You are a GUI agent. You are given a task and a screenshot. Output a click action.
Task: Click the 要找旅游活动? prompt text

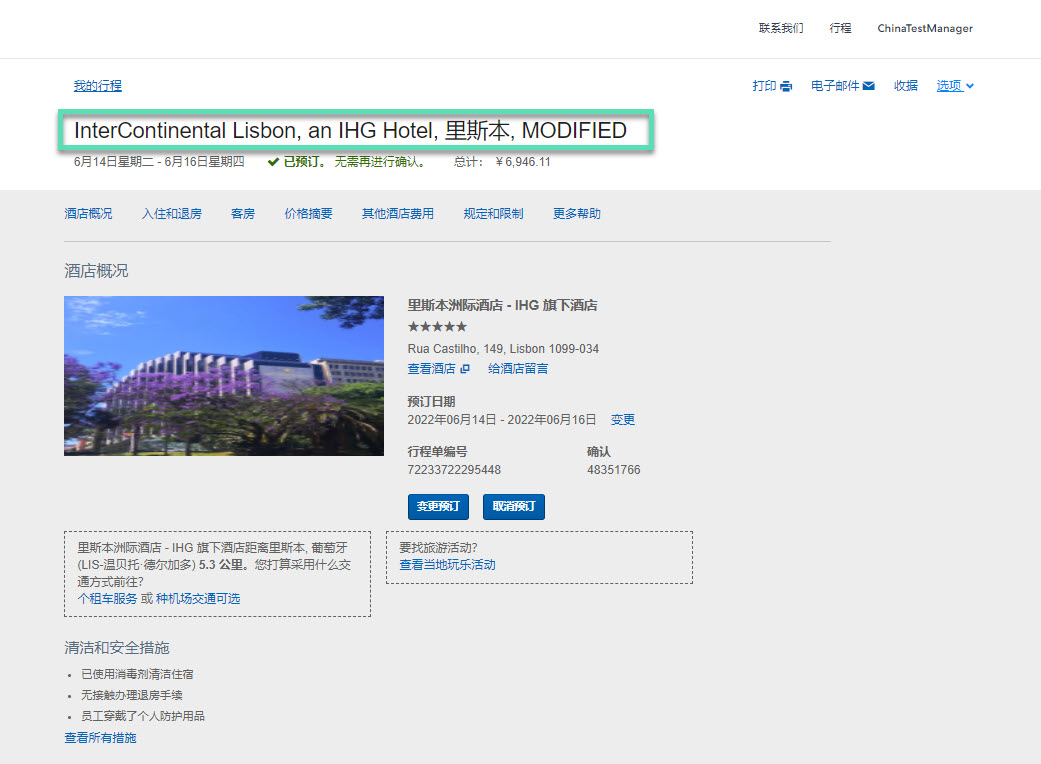pos(438,548)
